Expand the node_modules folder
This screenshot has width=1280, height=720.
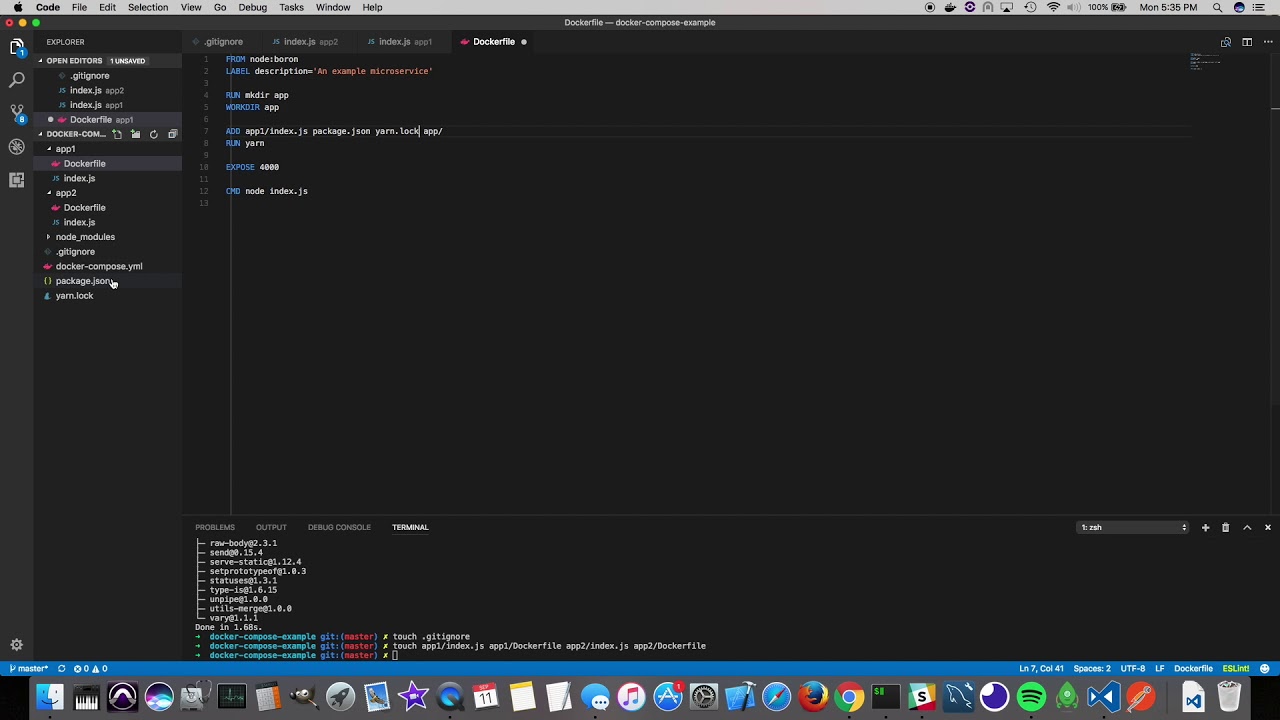click(85, 237)
